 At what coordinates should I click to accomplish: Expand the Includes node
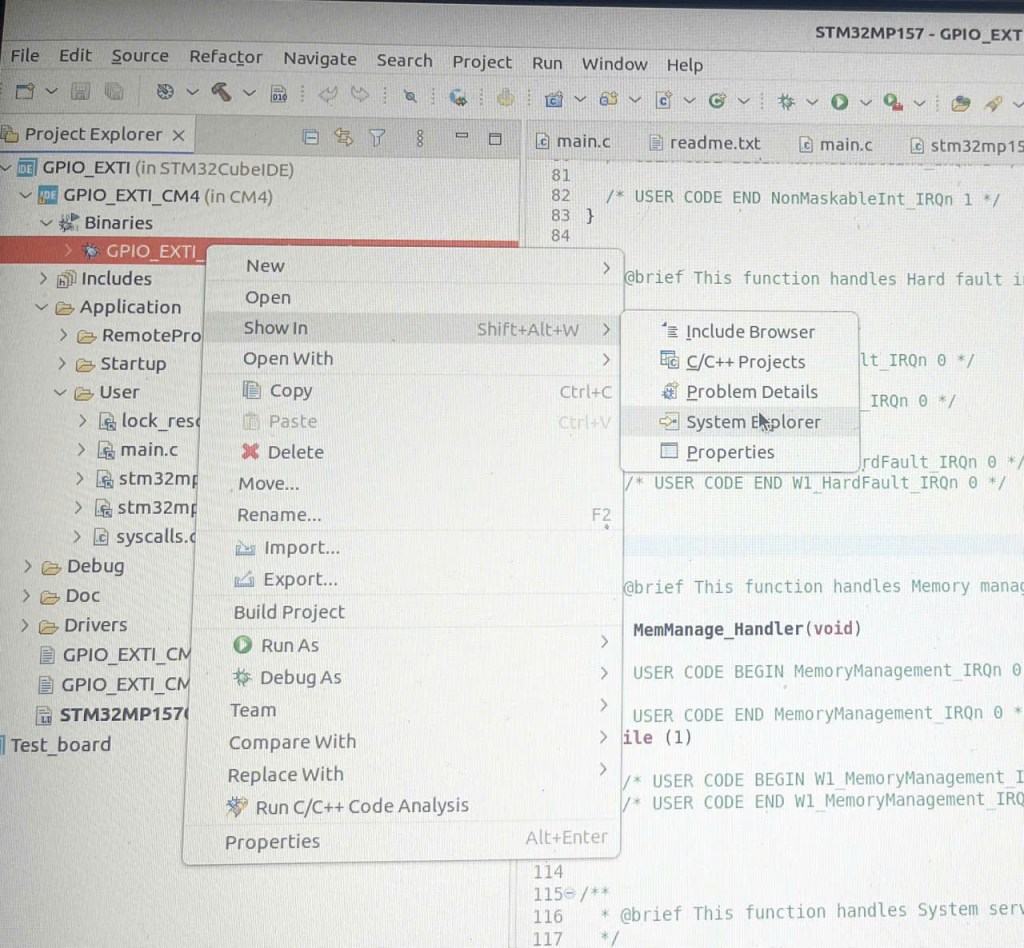43,279
